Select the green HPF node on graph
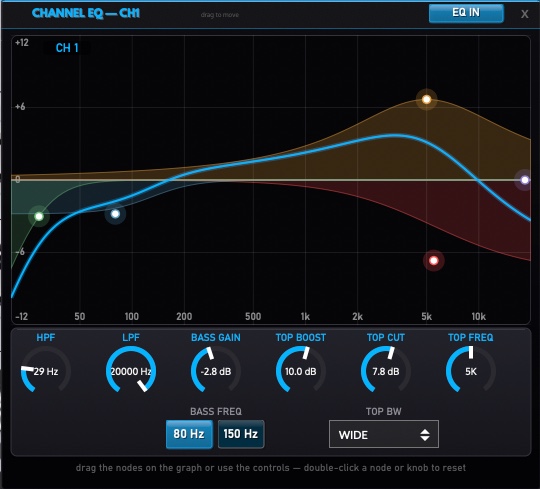The height and width of the screenshot is (489, 540). click(39, 216)
